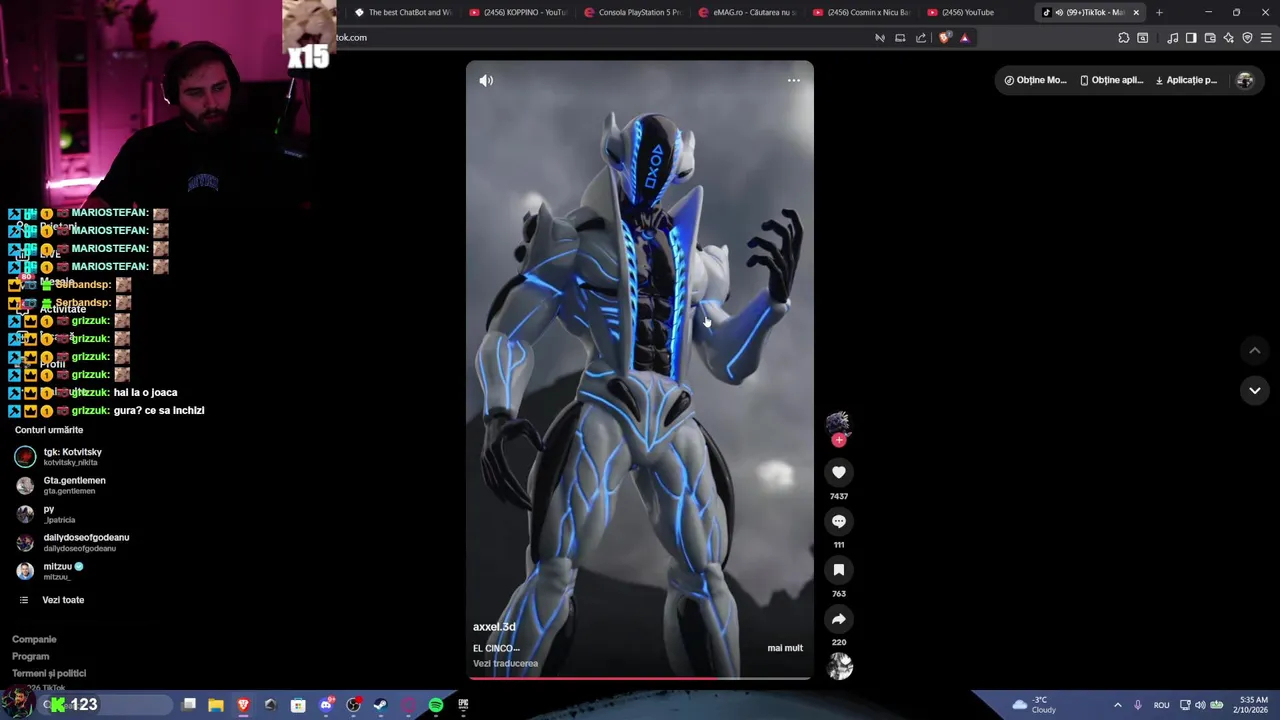1280x720 pixels.
Task: Expand 'Program' footer section
Action: click(x=30, y=656)
